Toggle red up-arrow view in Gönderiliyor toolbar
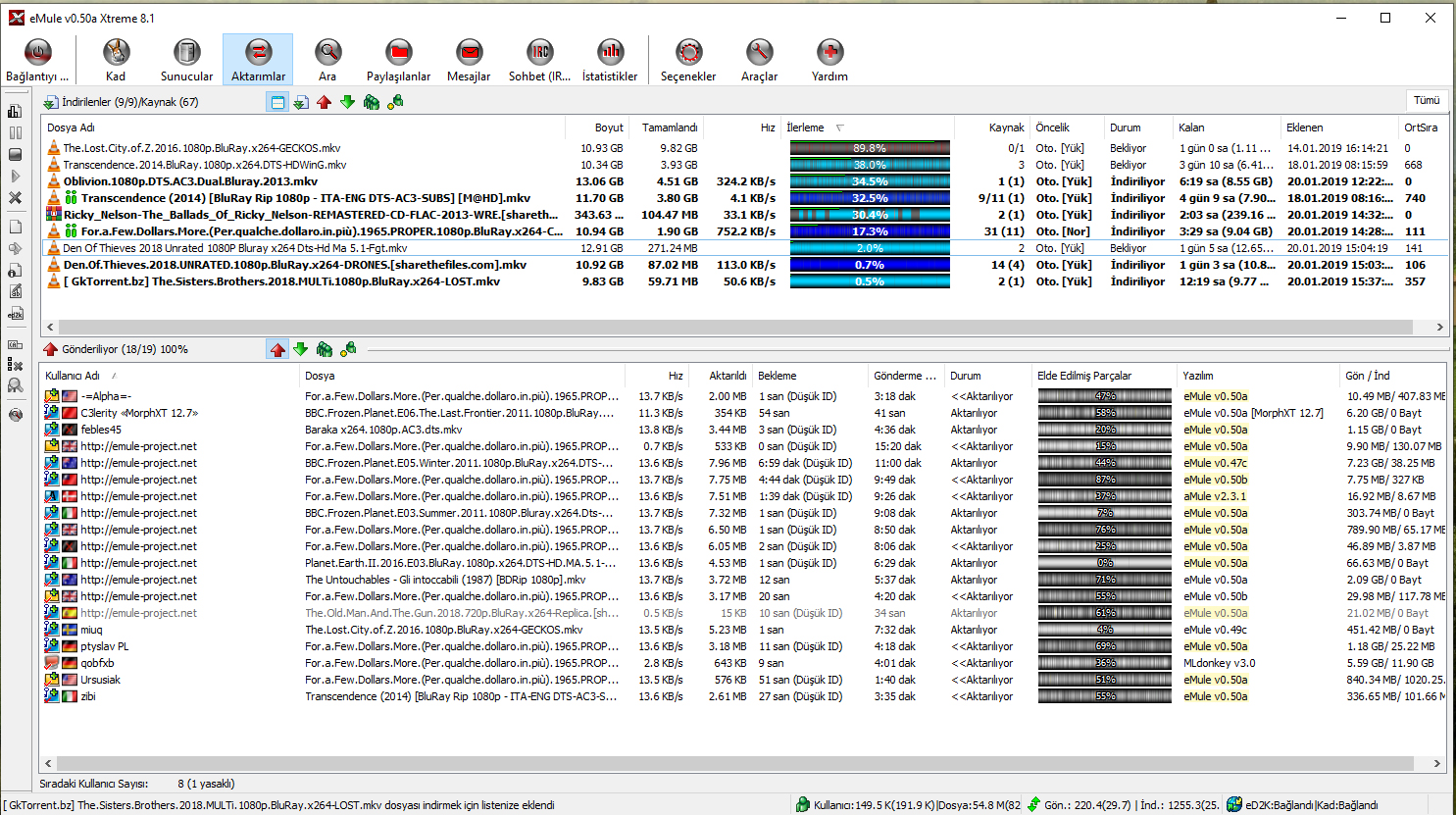The image size is (1456, 815). pos(277,349)
